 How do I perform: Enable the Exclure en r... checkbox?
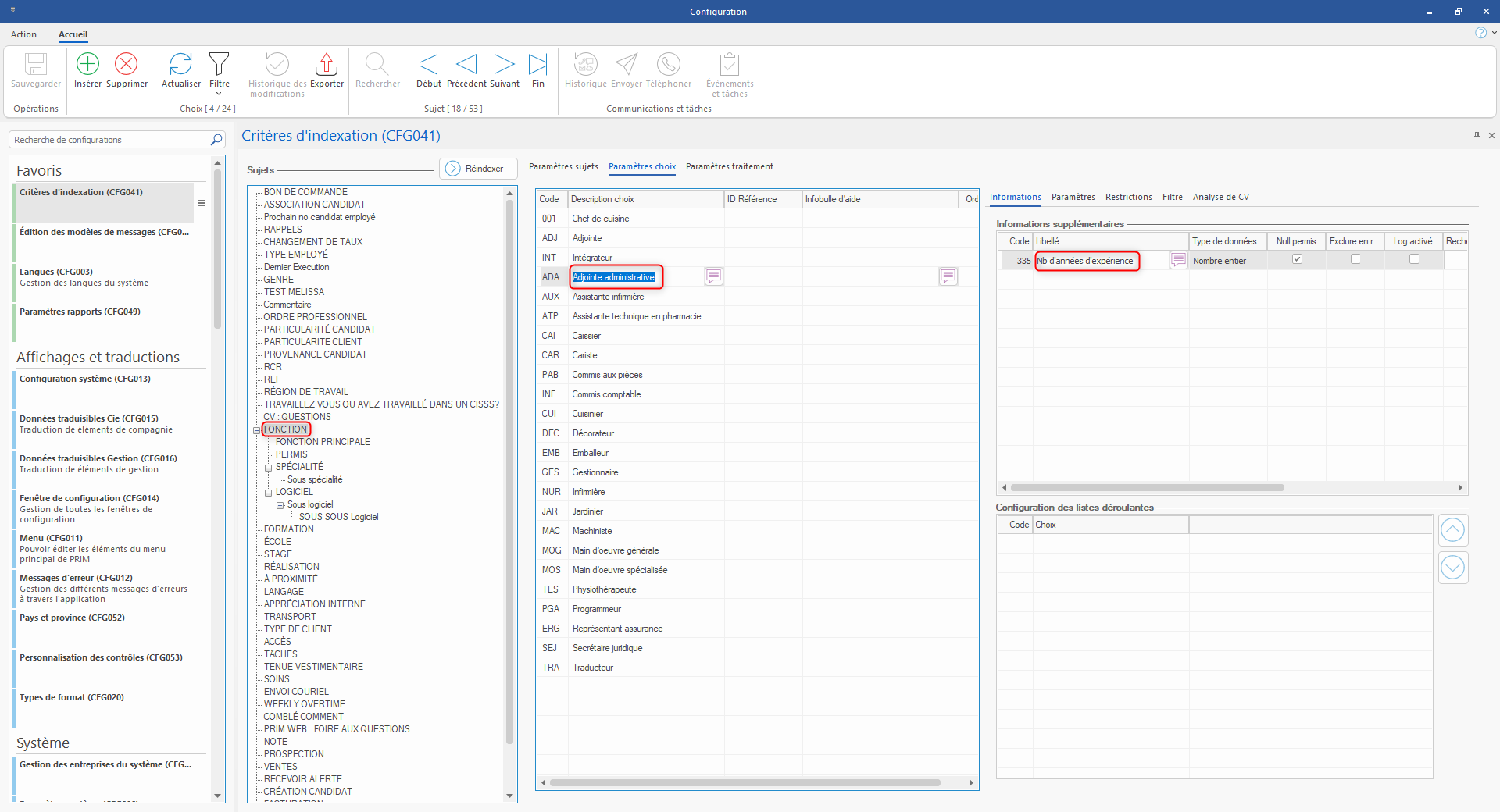pyautogui.click(x=1355, y=259)
